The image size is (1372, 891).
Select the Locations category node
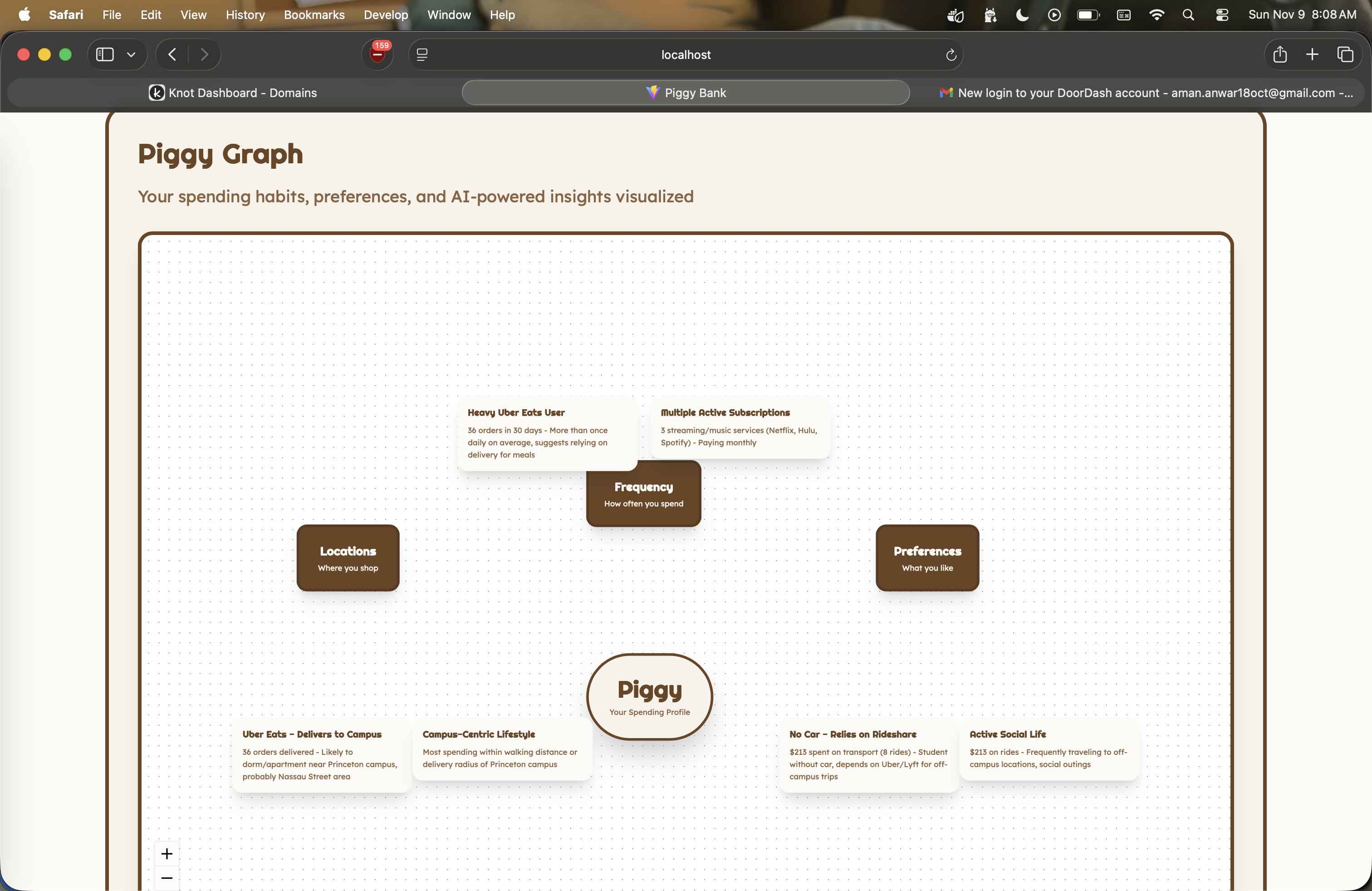pyautogui.click(x=348, y=558)
